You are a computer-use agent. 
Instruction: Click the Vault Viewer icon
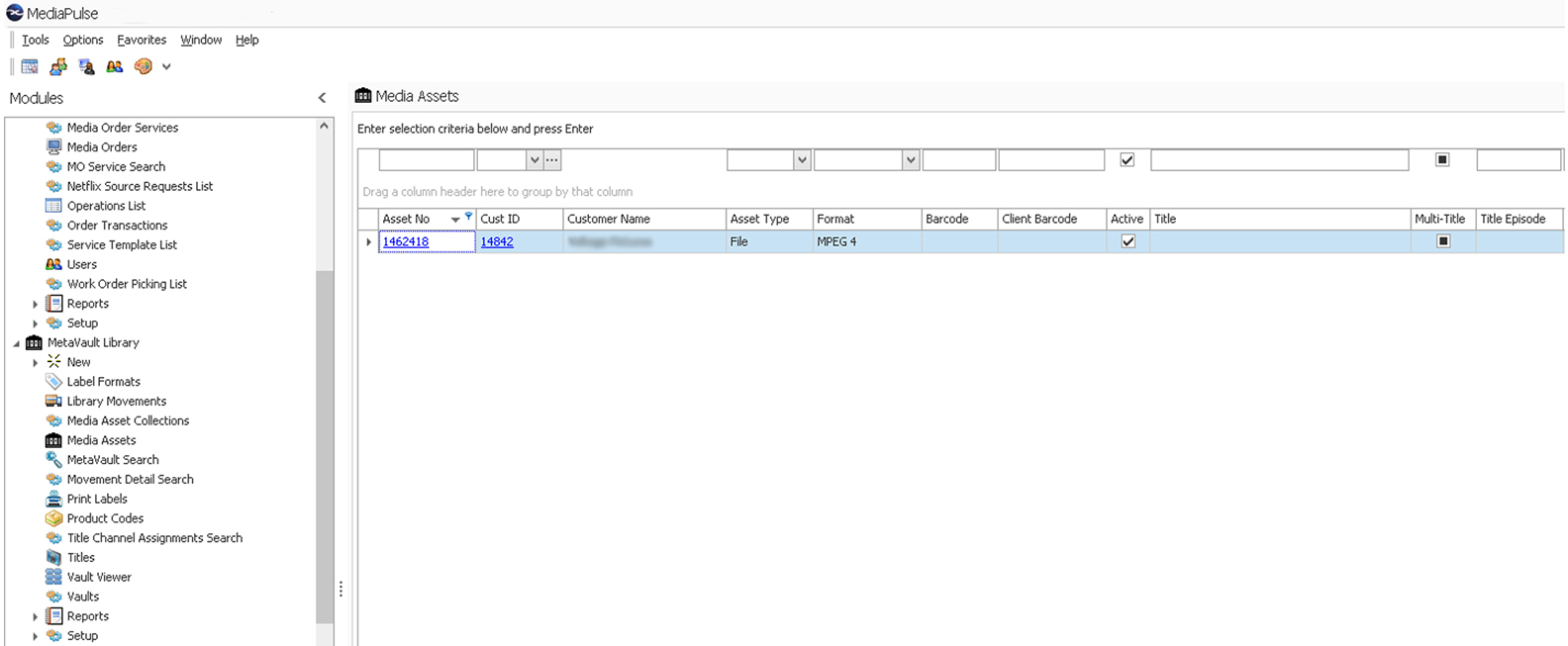[x=54, y=577]
